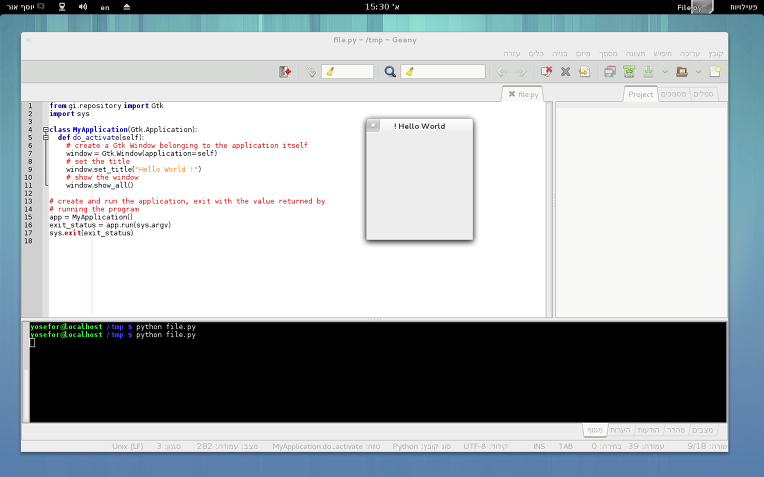Click the TAB indicator in status bar
764x477 pixels.
pyautogui.click(x=565, y=446)
